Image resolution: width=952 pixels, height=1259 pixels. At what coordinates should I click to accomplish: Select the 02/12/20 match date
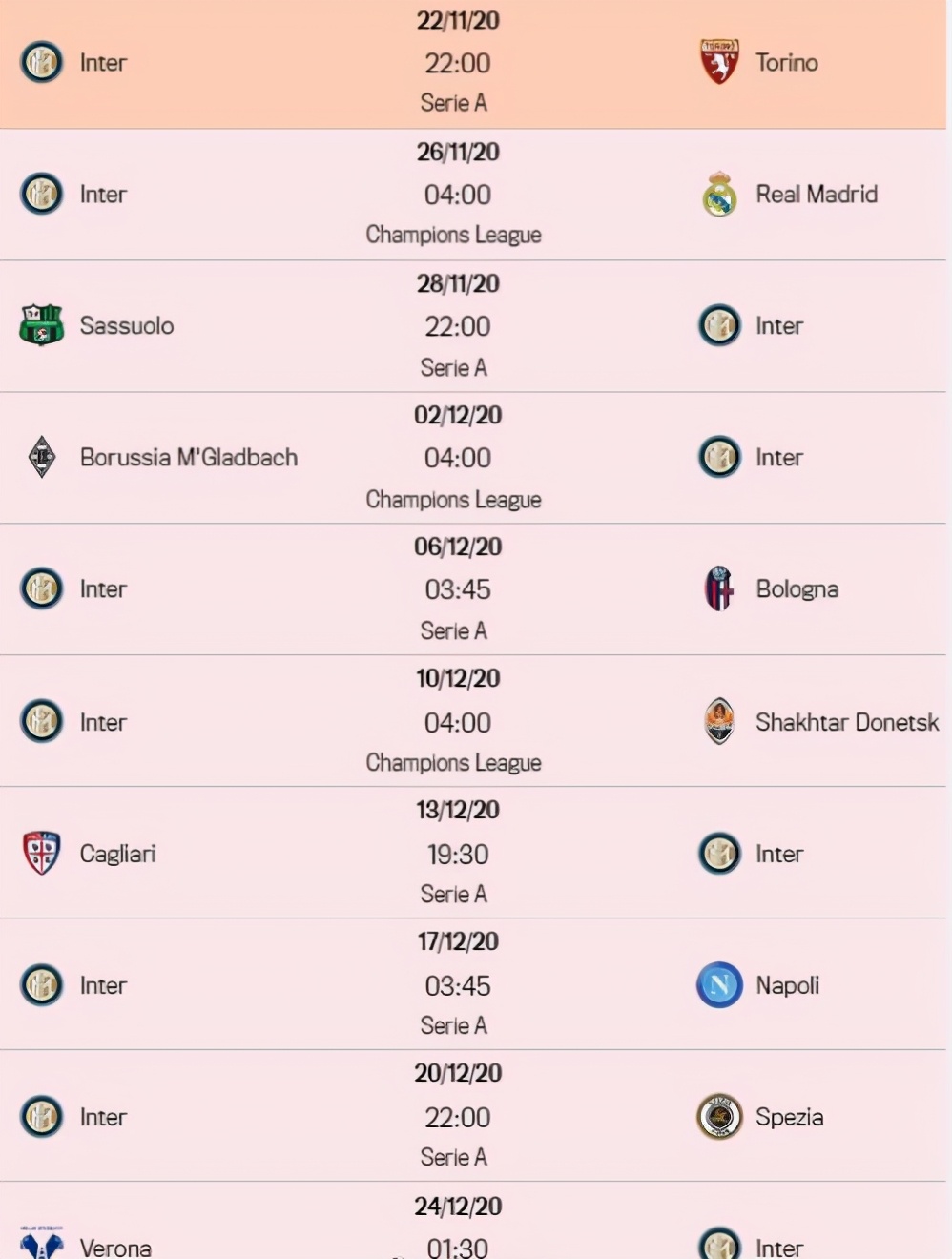tap(458, 416)
